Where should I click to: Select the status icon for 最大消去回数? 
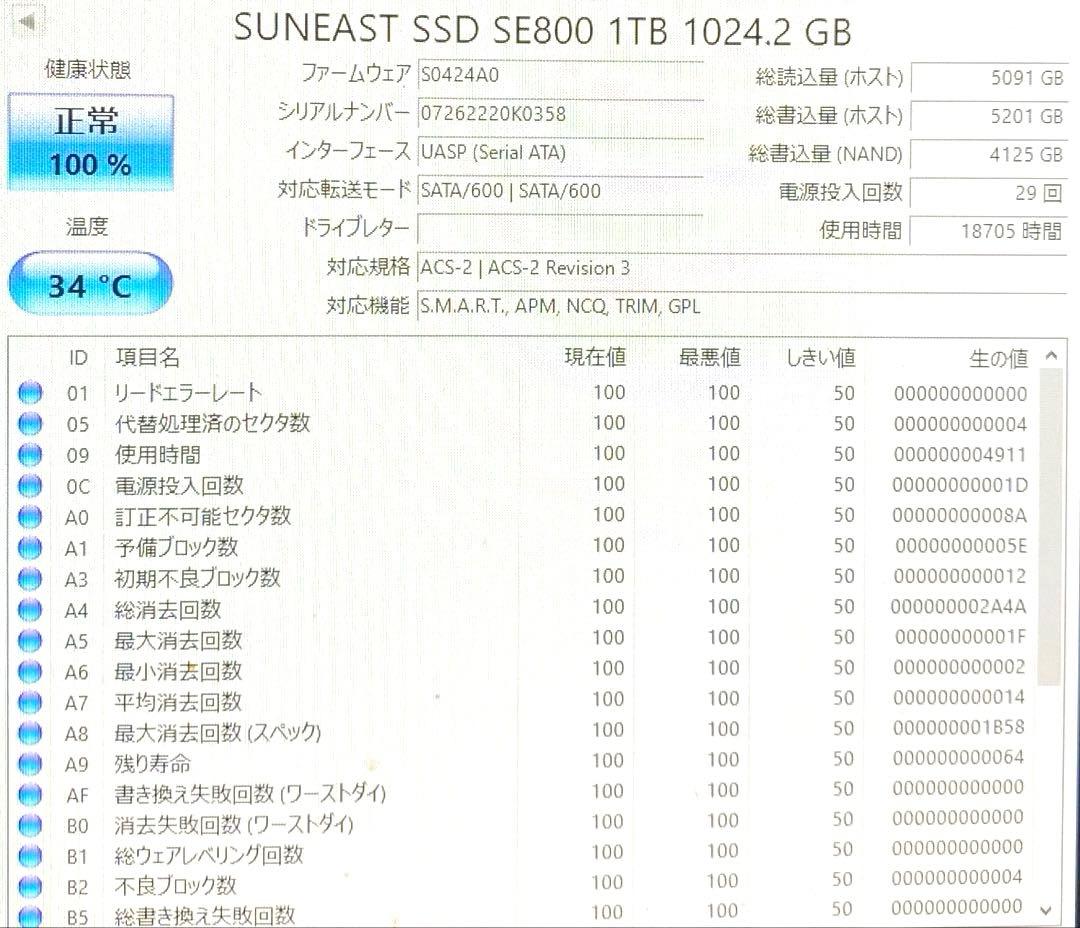coord(28,639)
